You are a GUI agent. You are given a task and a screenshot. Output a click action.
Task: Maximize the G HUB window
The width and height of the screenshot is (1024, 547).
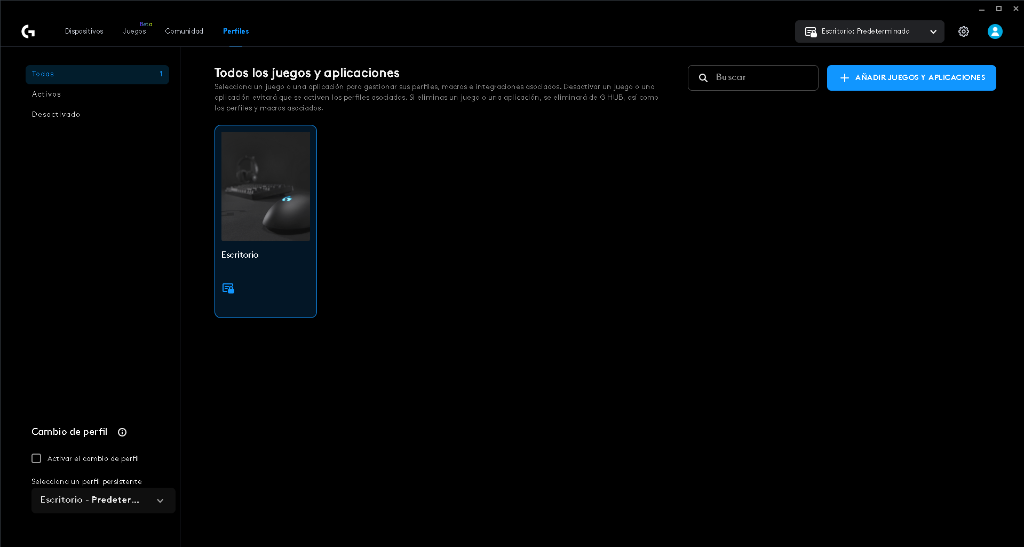pyautogui.click(x=999, y=8)
